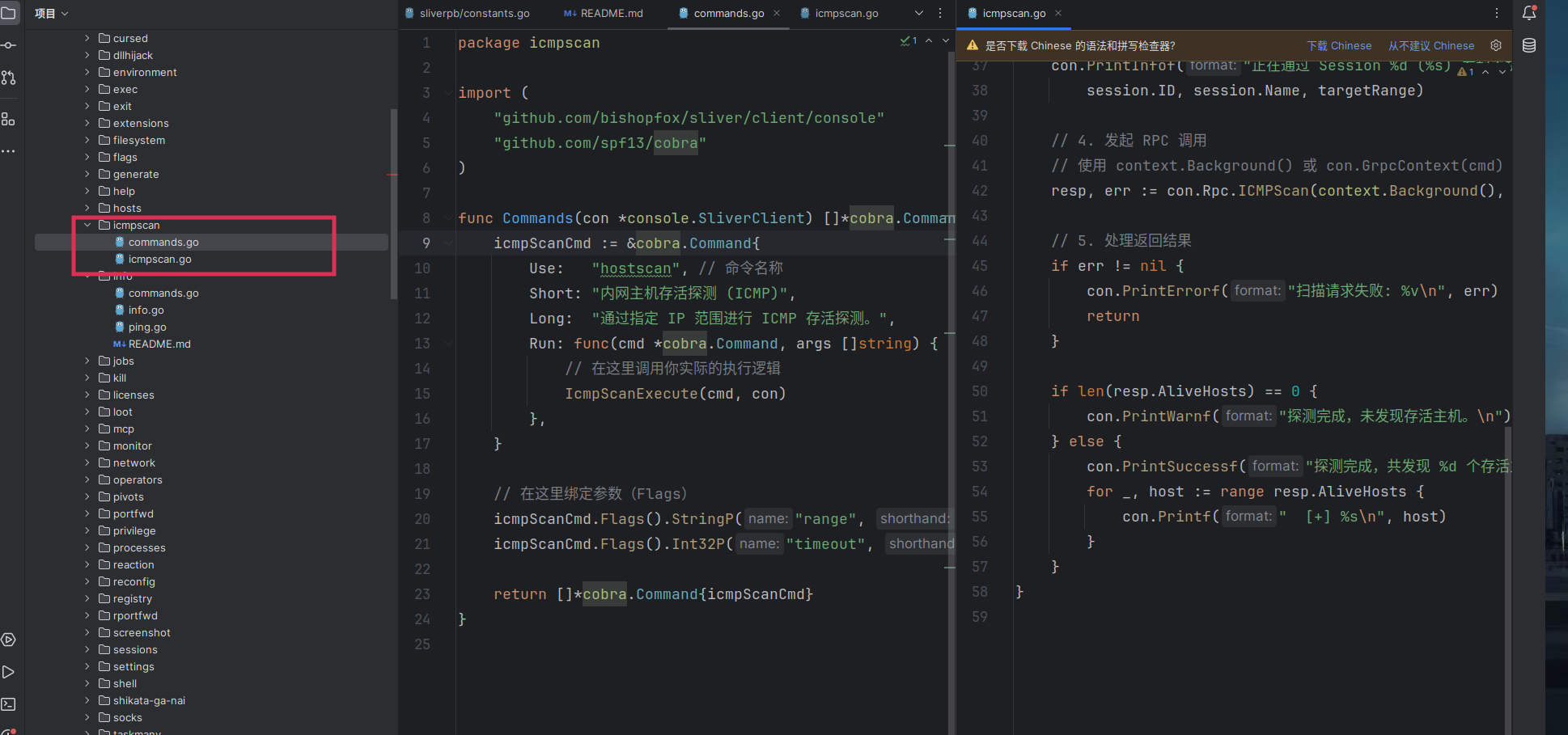Fold the Commands function at line 8

click(x=448, y=218)
